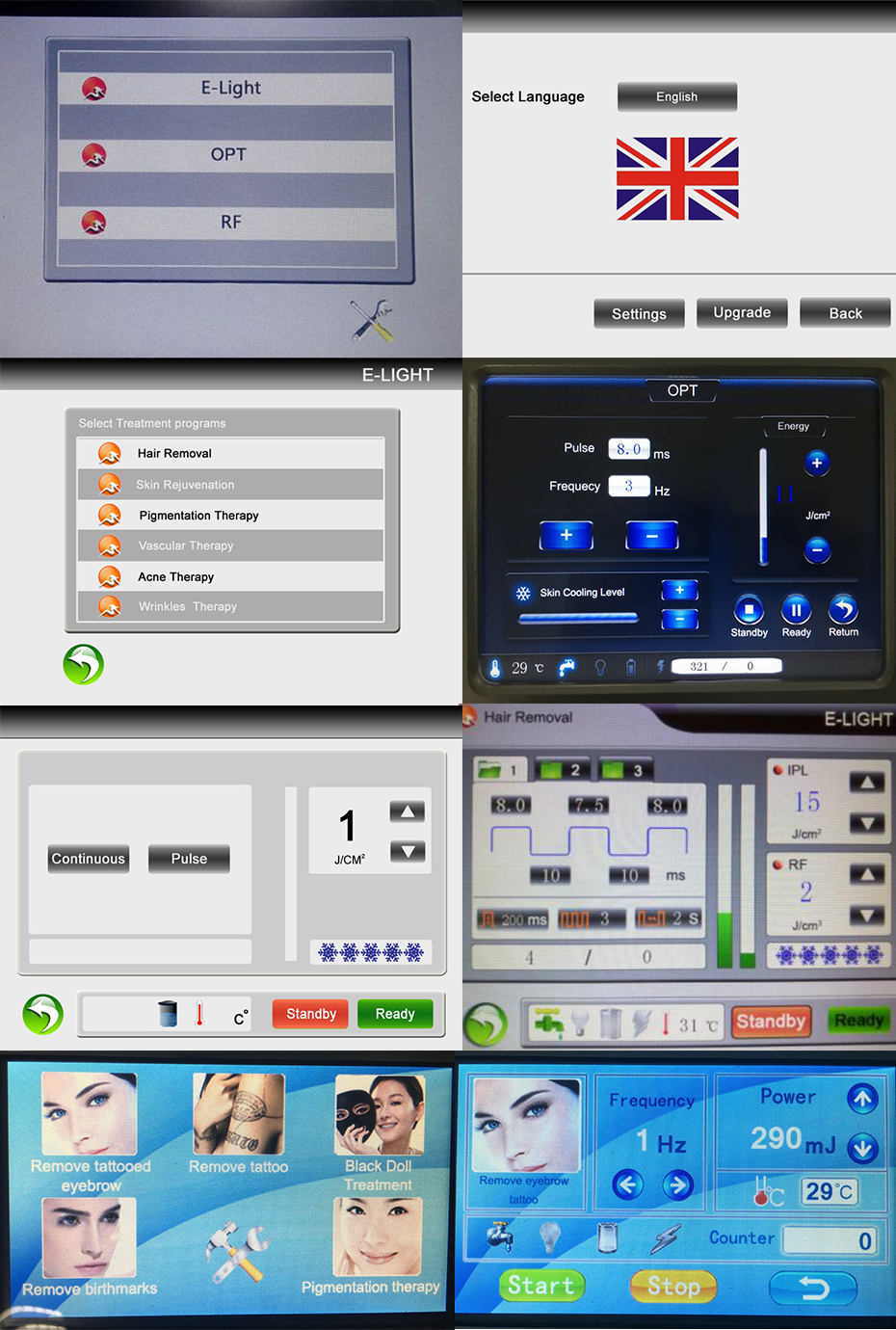Select OPT from the mode menu

(x=227, y=155)
